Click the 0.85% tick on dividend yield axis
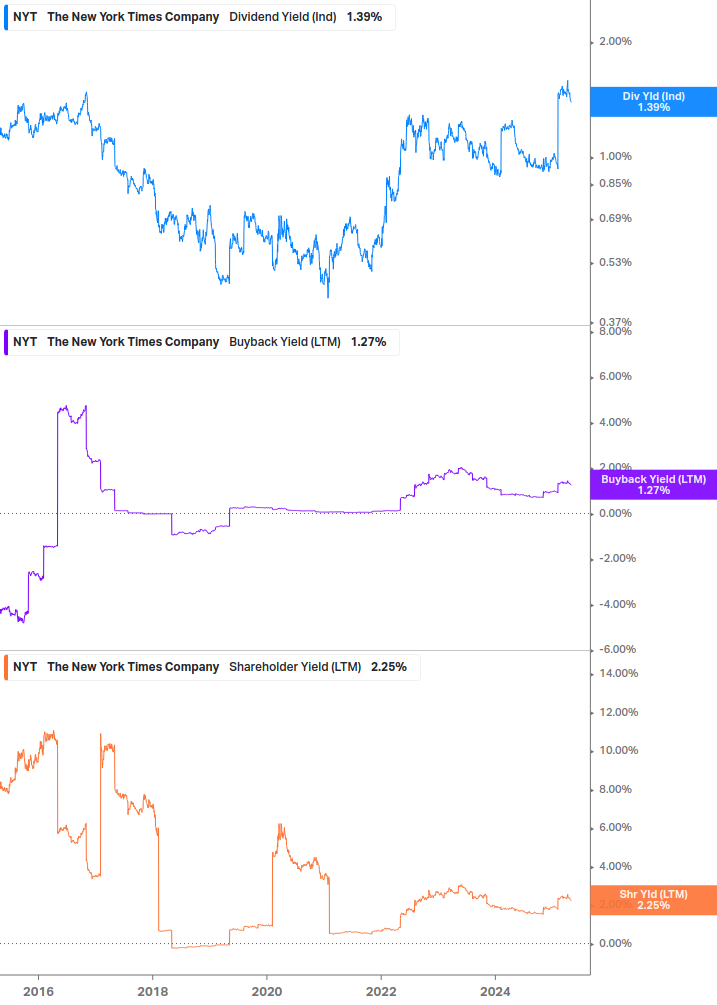 click(x=615, y=183)
